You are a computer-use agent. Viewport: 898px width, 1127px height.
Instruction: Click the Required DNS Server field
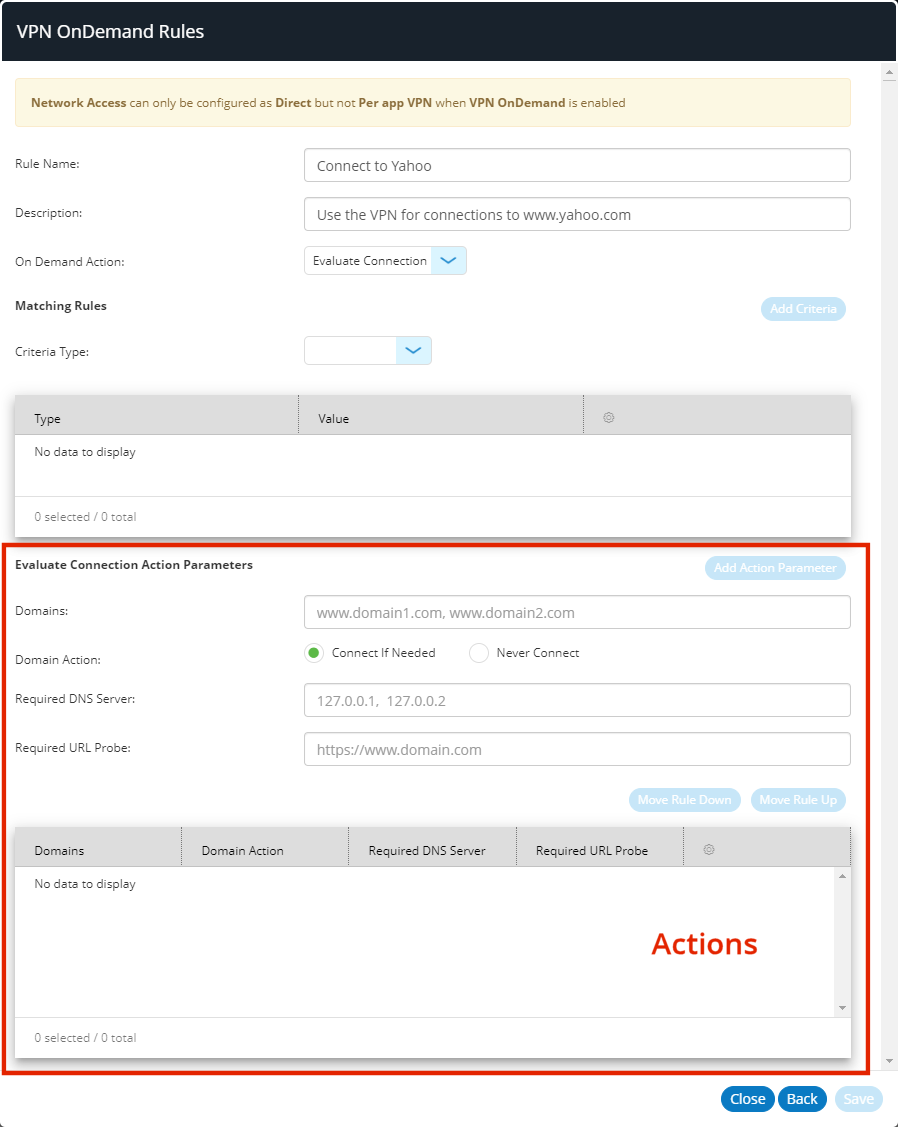click(x=577, y=701)
